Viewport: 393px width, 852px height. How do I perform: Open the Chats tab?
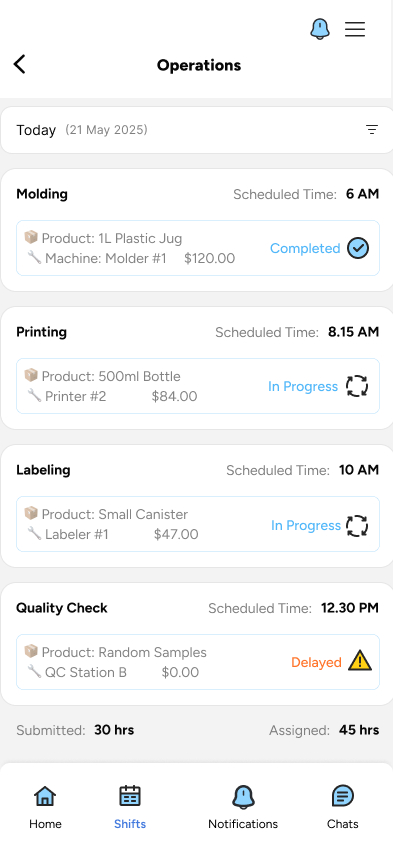click(x=342, y=807)
